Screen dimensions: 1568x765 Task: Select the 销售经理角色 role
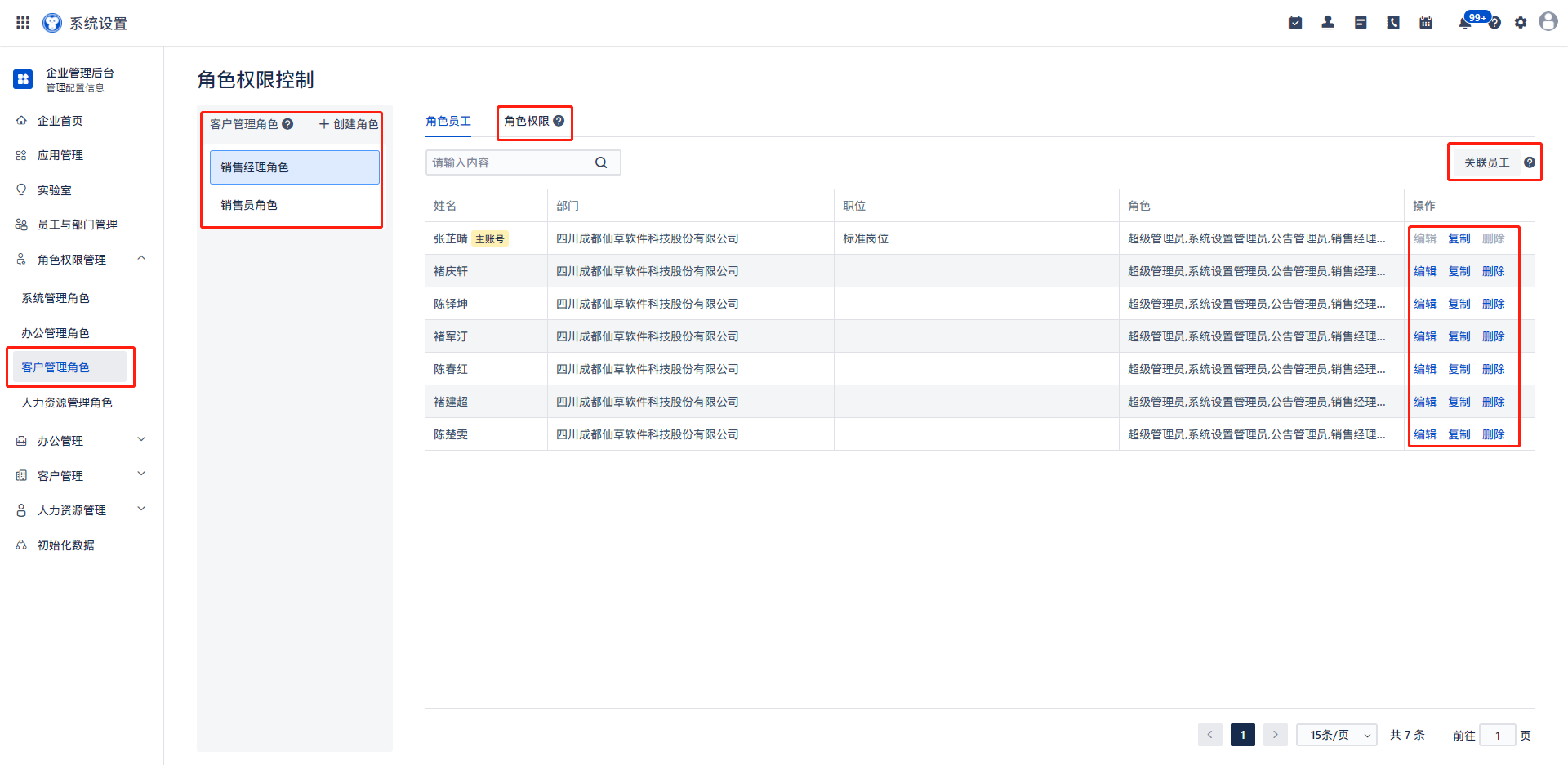pyautogui.click(x=295, y=167)
